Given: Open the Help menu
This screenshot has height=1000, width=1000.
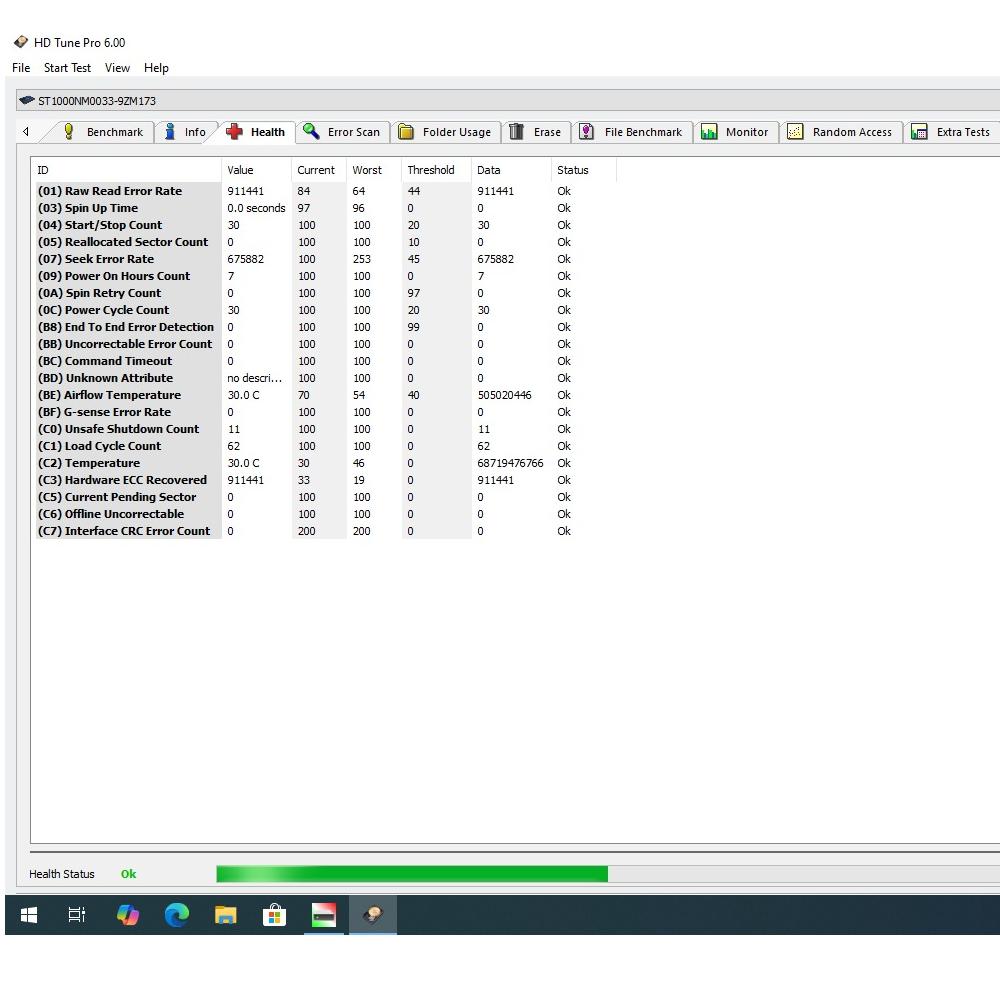Looking at the screenshot, I should point(156,68).
